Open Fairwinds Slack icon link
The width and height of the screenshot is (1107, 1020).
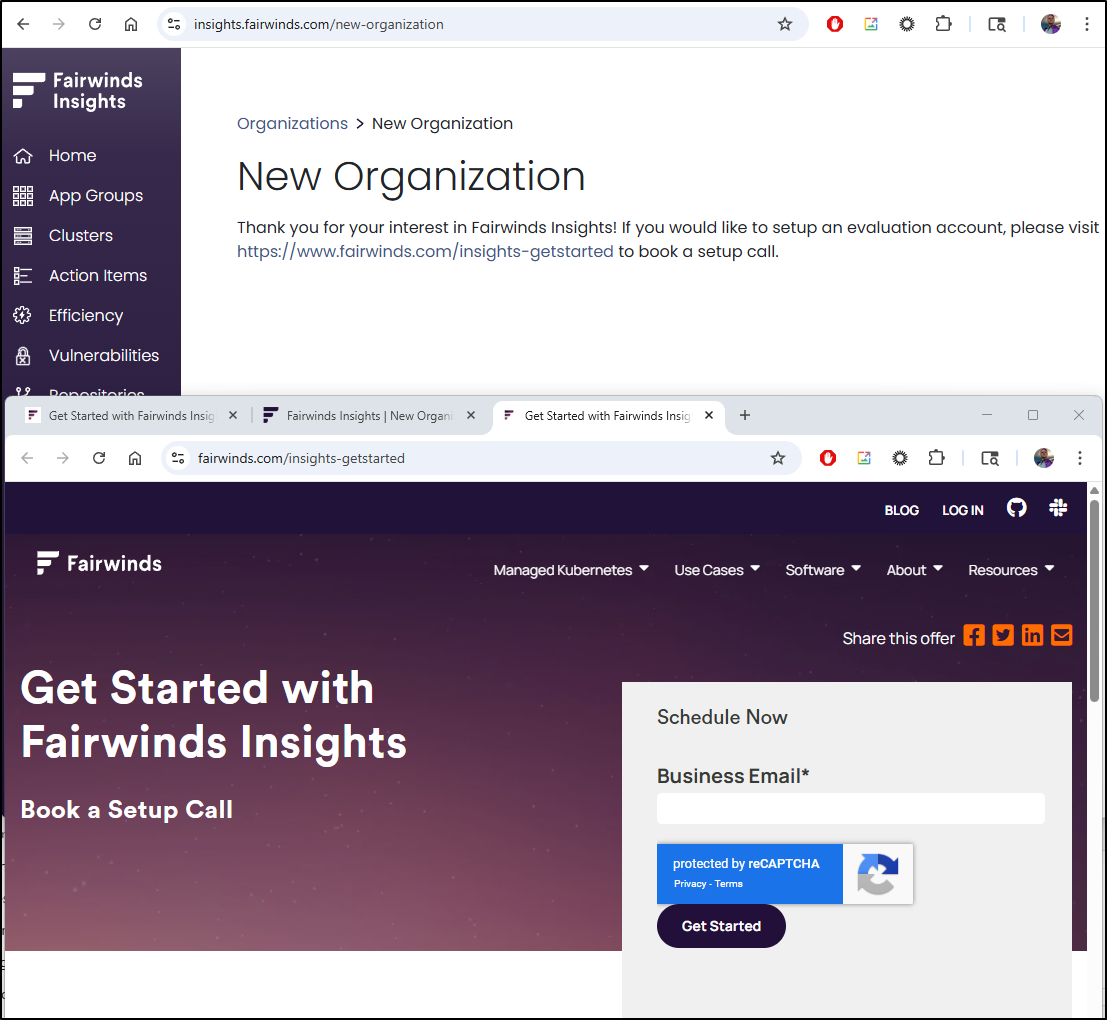coord(1058,508)
